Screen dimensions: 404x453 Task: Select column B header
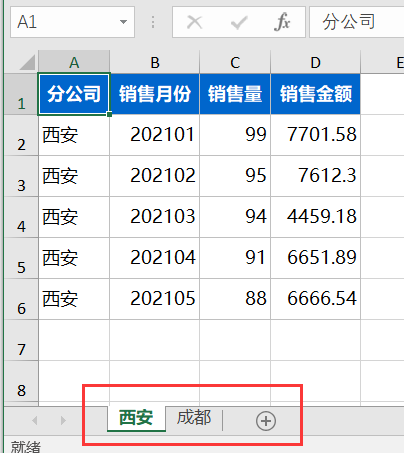pos(155,62)
